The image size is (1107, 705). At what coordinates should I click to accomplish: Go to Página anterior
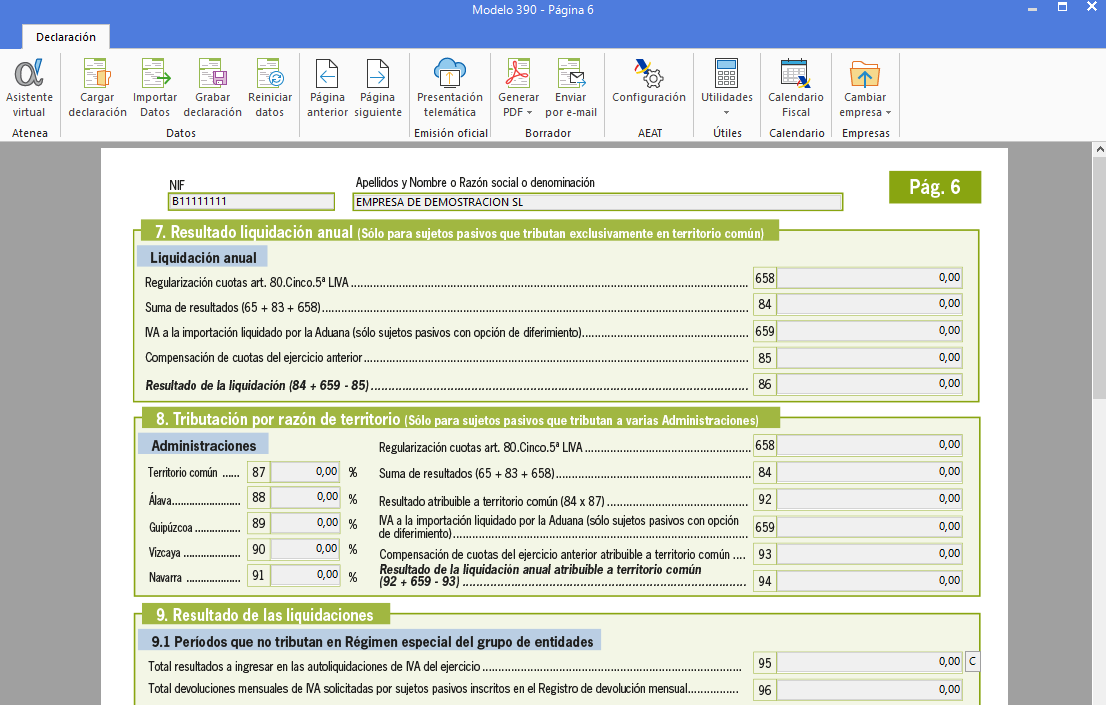point(328,88)
